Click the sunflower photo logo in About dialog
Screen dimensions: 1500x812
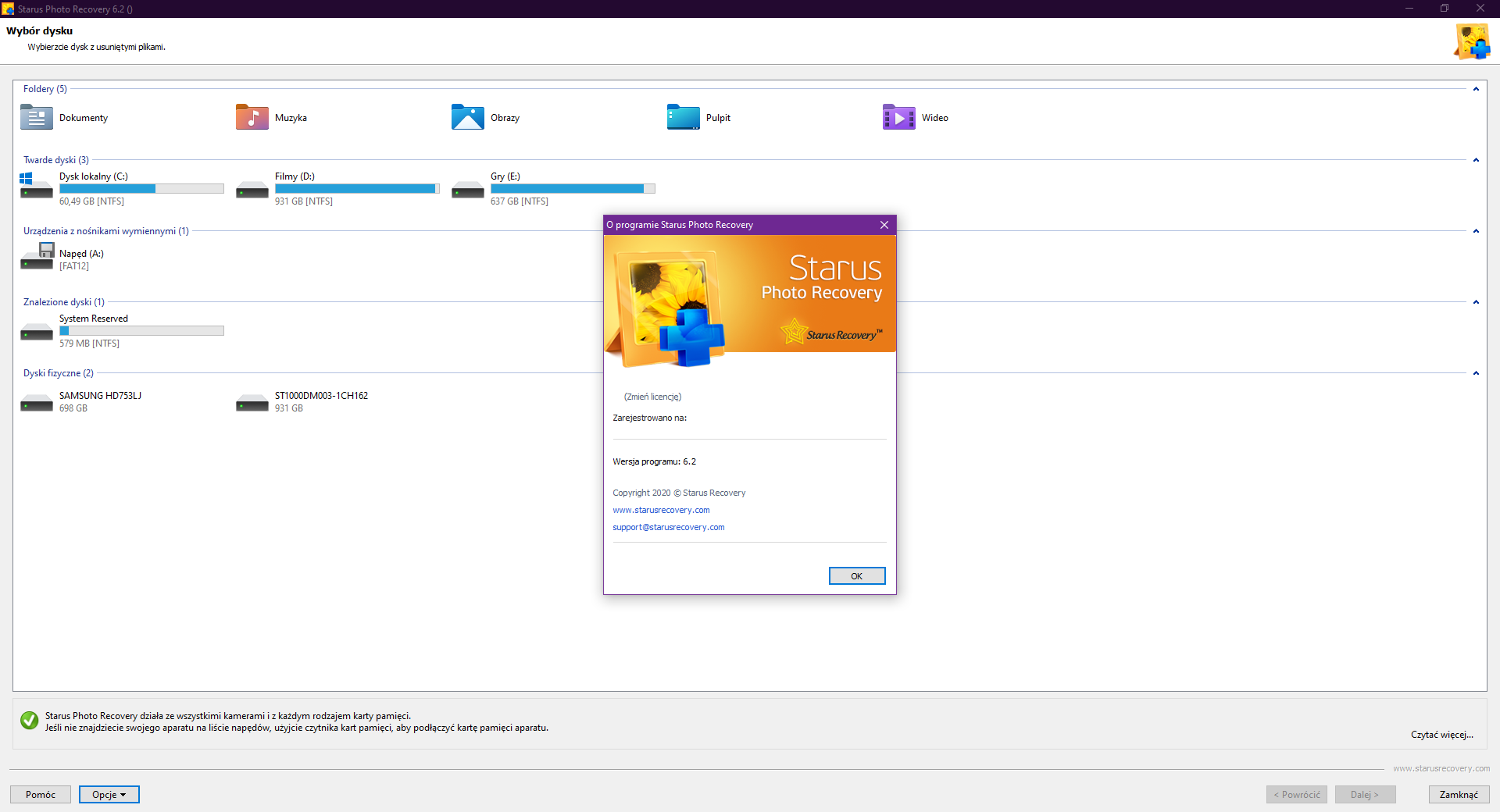(666, 308)
